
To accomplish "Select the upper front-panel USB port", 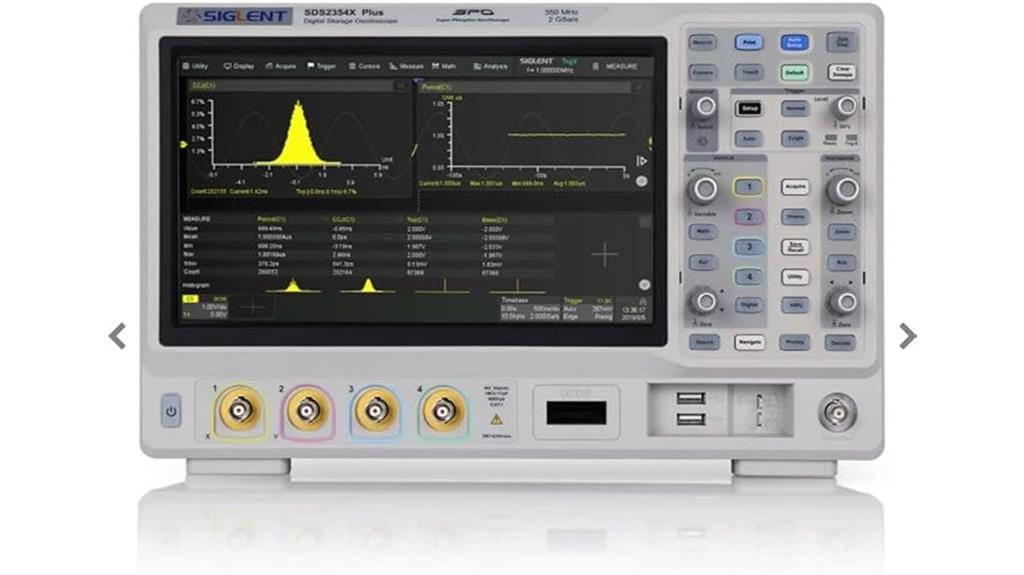I will pyautogui.click(x=690, y=398).
